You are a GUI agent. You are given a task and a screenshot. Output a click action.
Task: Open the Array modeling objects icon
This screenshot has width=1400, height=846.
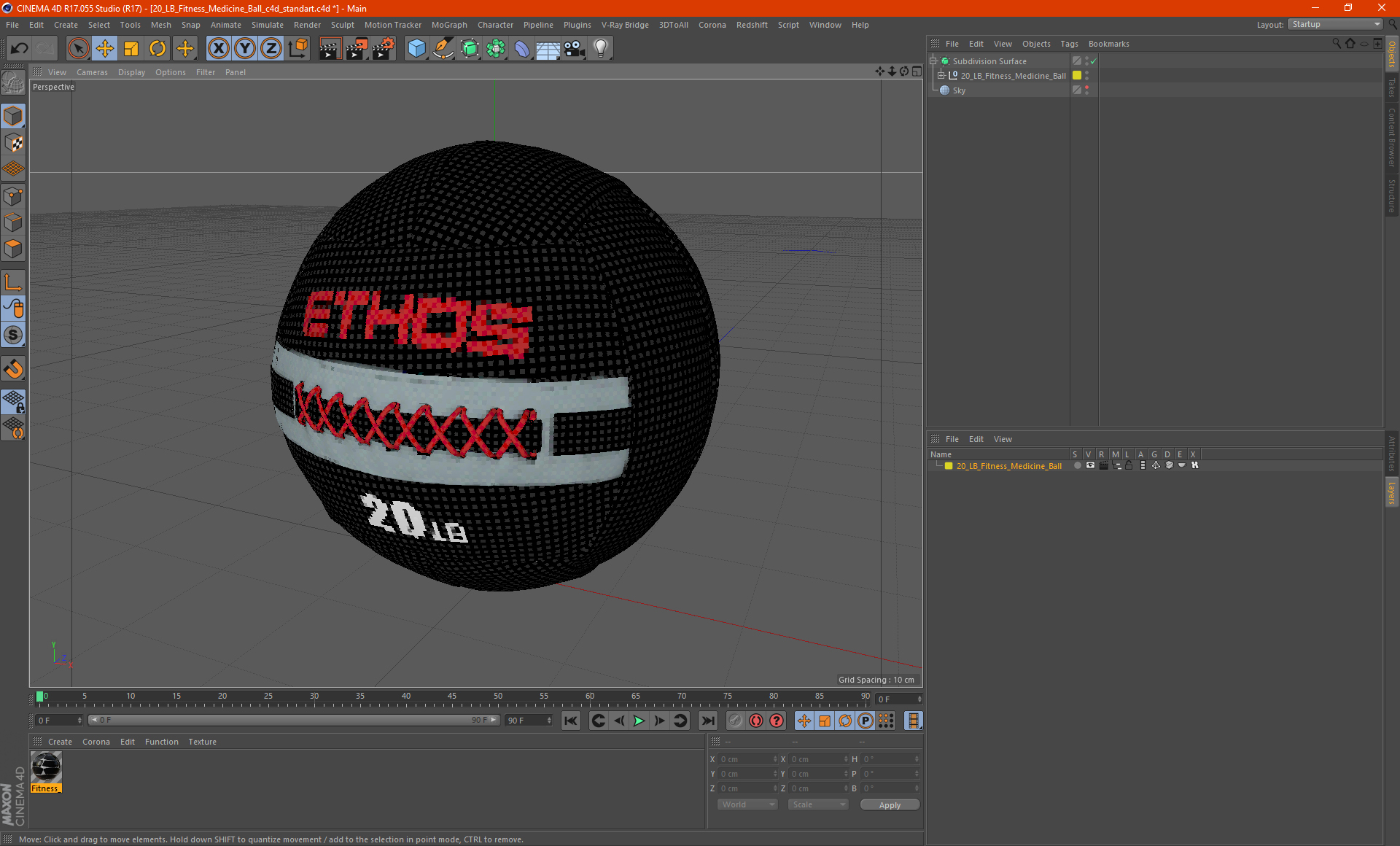pos(496,49)
